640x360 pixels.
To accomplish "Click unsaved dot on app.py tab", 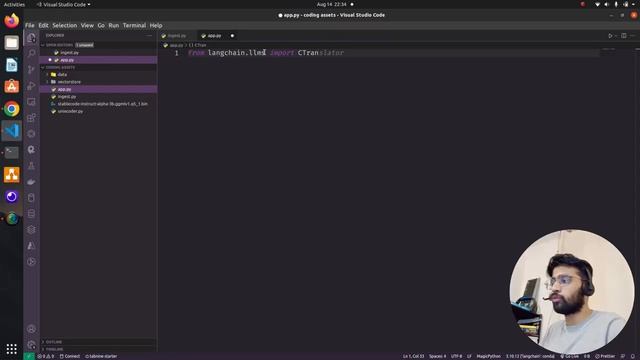I will pyautogui.click(x=232, y=36).
